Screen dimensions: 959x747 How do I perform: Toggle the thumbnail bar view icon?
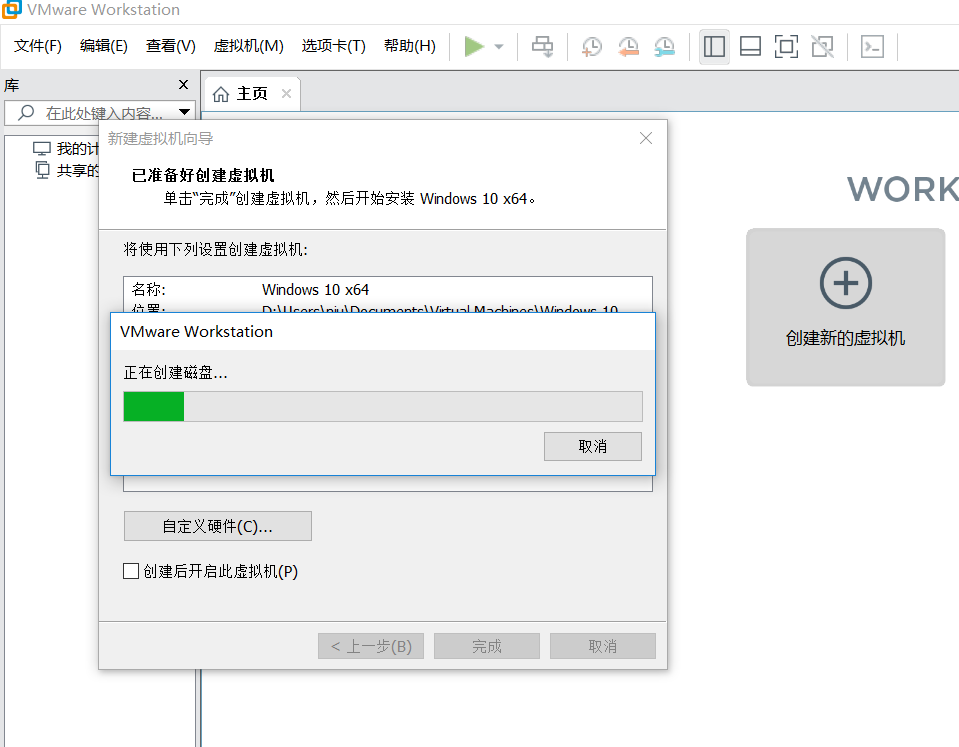750,46
